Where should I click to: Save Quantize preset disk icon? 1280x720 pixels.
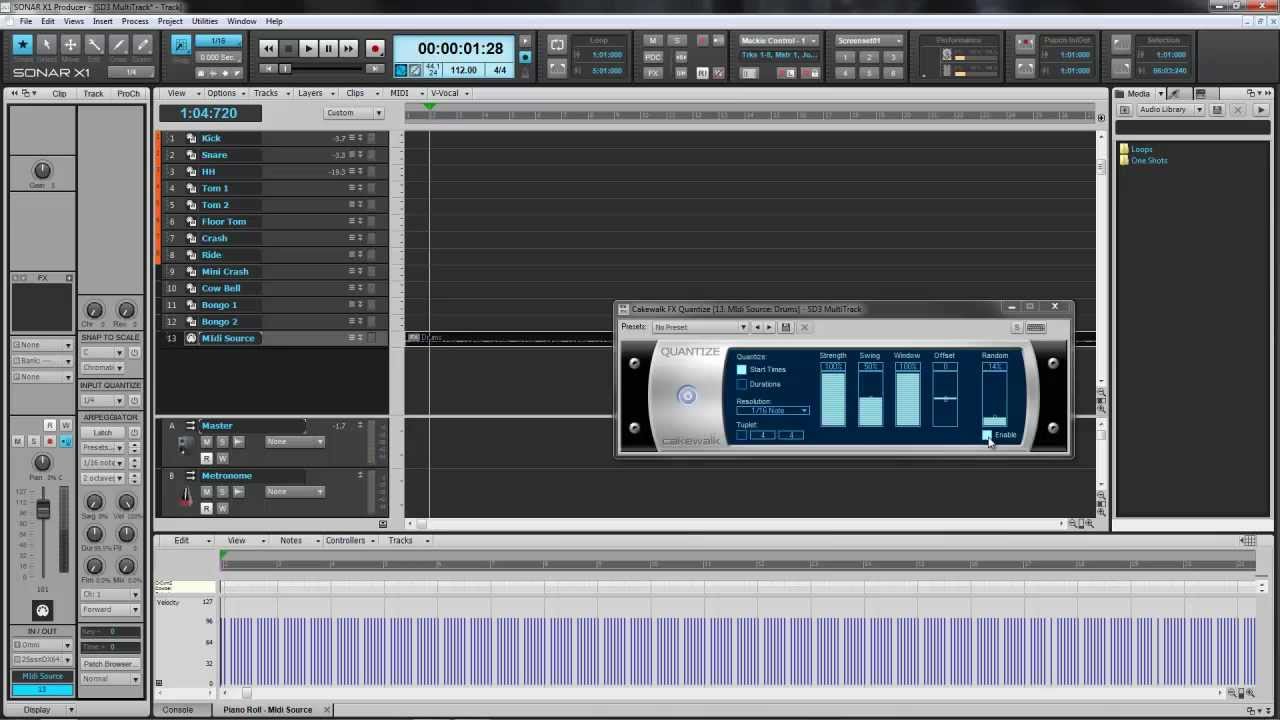786,327
